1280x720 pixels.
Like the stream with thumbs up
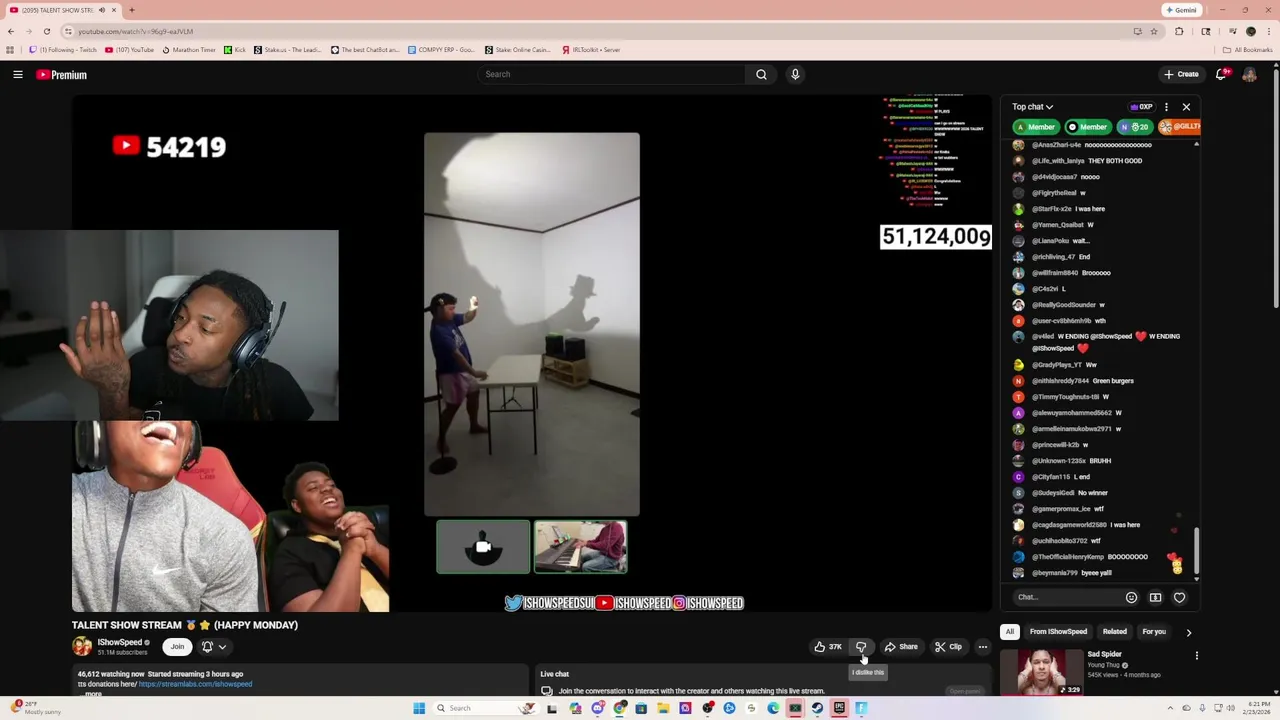(x=828, y=647)
